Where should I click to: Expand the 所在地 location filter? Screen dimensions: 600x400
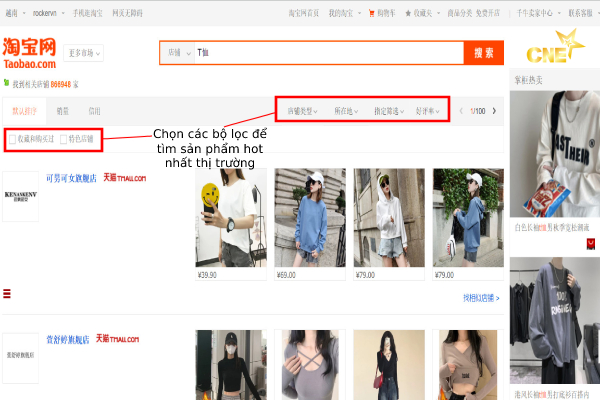(x=346, y=111)
